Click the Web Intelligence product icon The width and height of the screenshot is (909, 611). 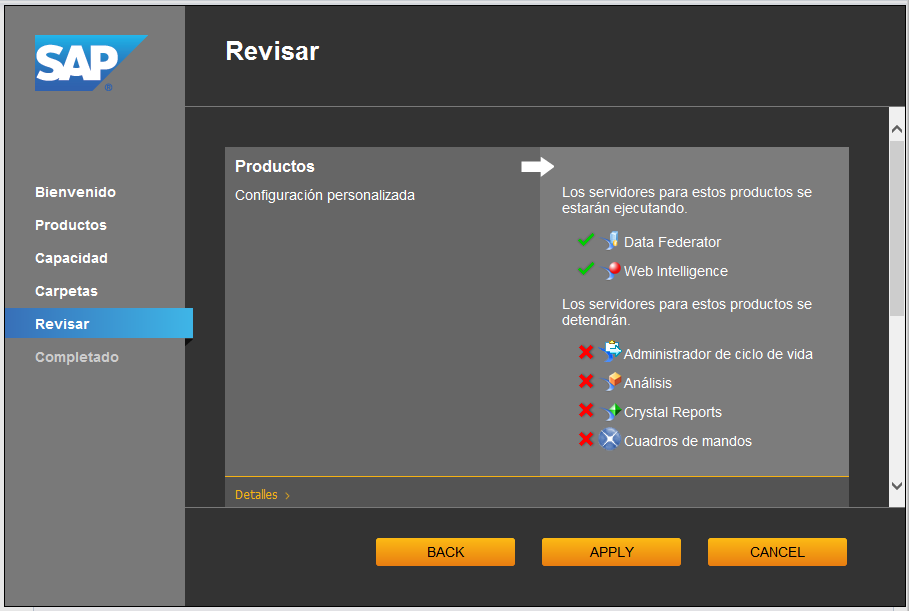click(612, 270)
